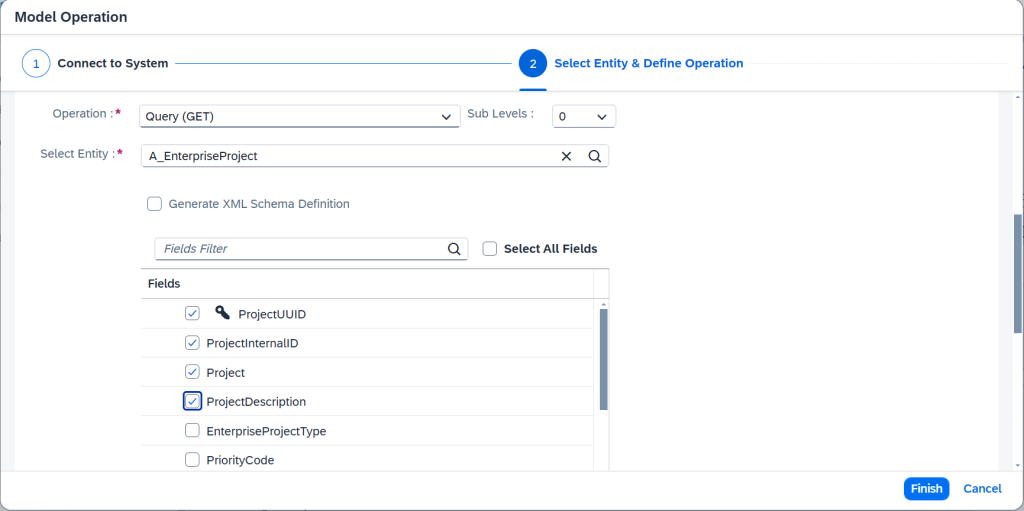Enable the EnterpriseProjectType checkbox

coord(192,431)
